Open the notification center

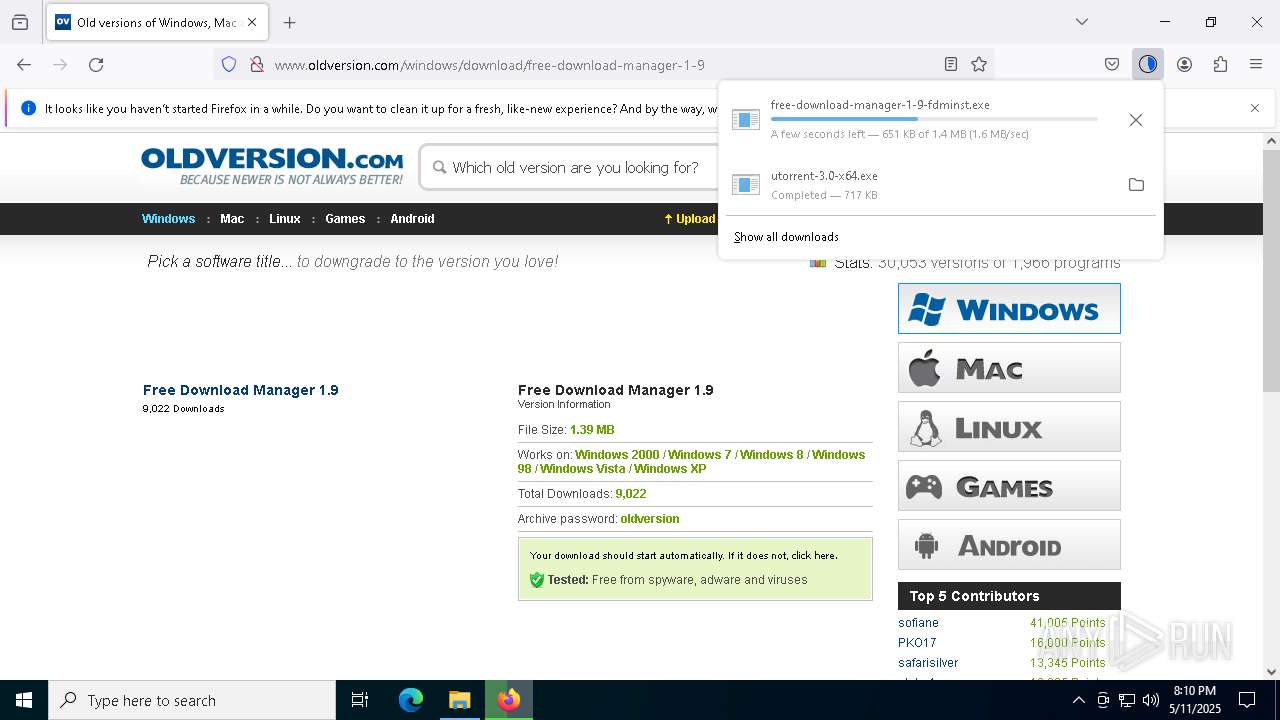pyautogui.click(x=1247, y=700)
